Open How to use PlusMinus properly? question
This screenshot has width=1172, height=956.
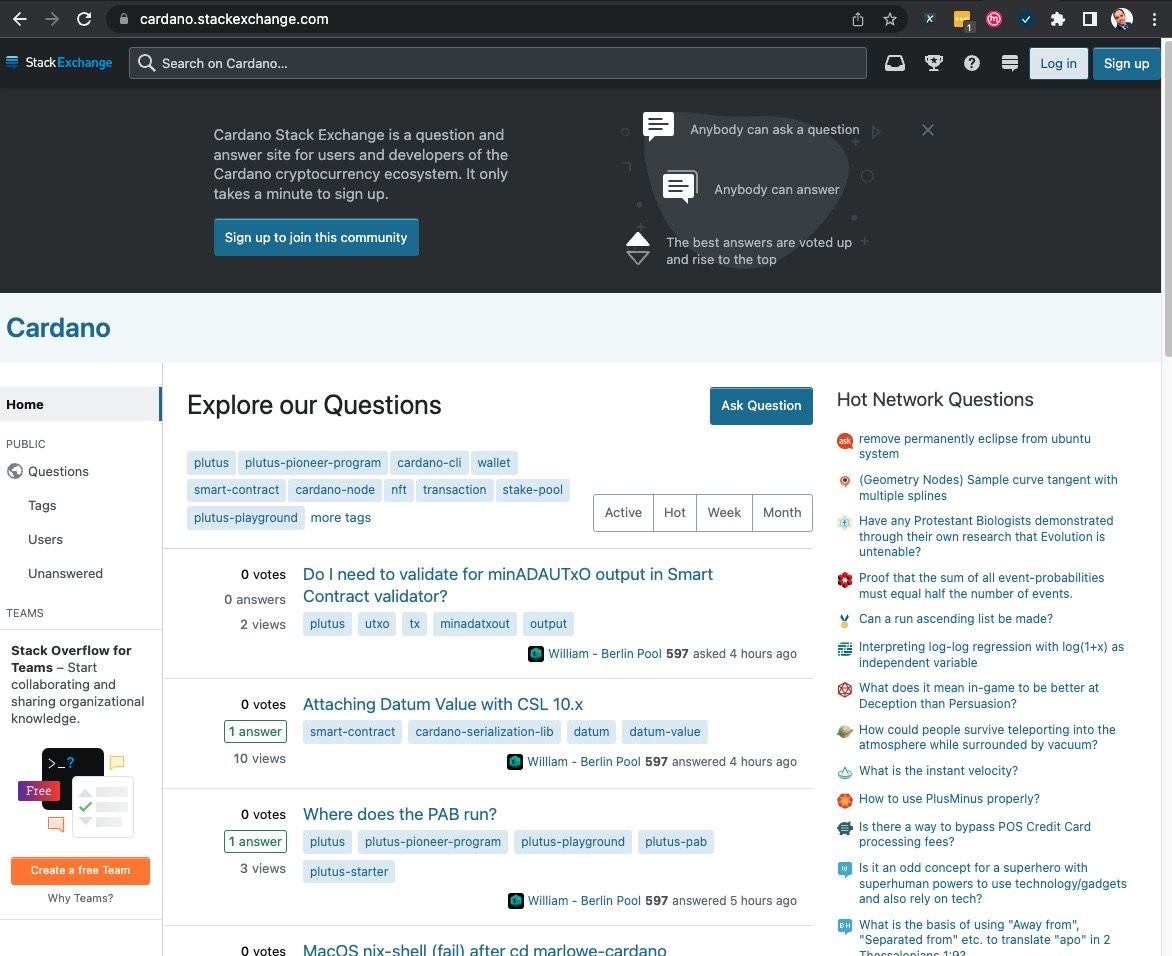[x=949, y=799]
